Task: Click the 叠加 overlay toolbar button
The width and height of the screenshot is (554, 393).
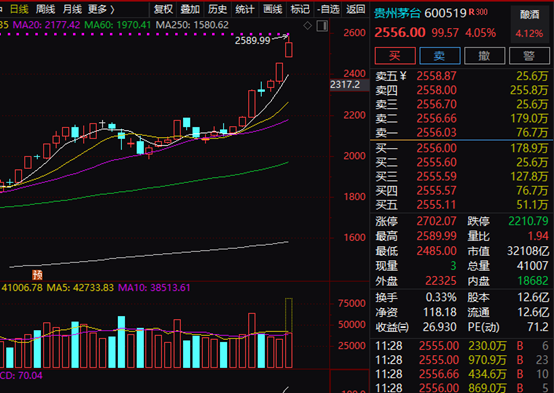Action: point(190,10)
